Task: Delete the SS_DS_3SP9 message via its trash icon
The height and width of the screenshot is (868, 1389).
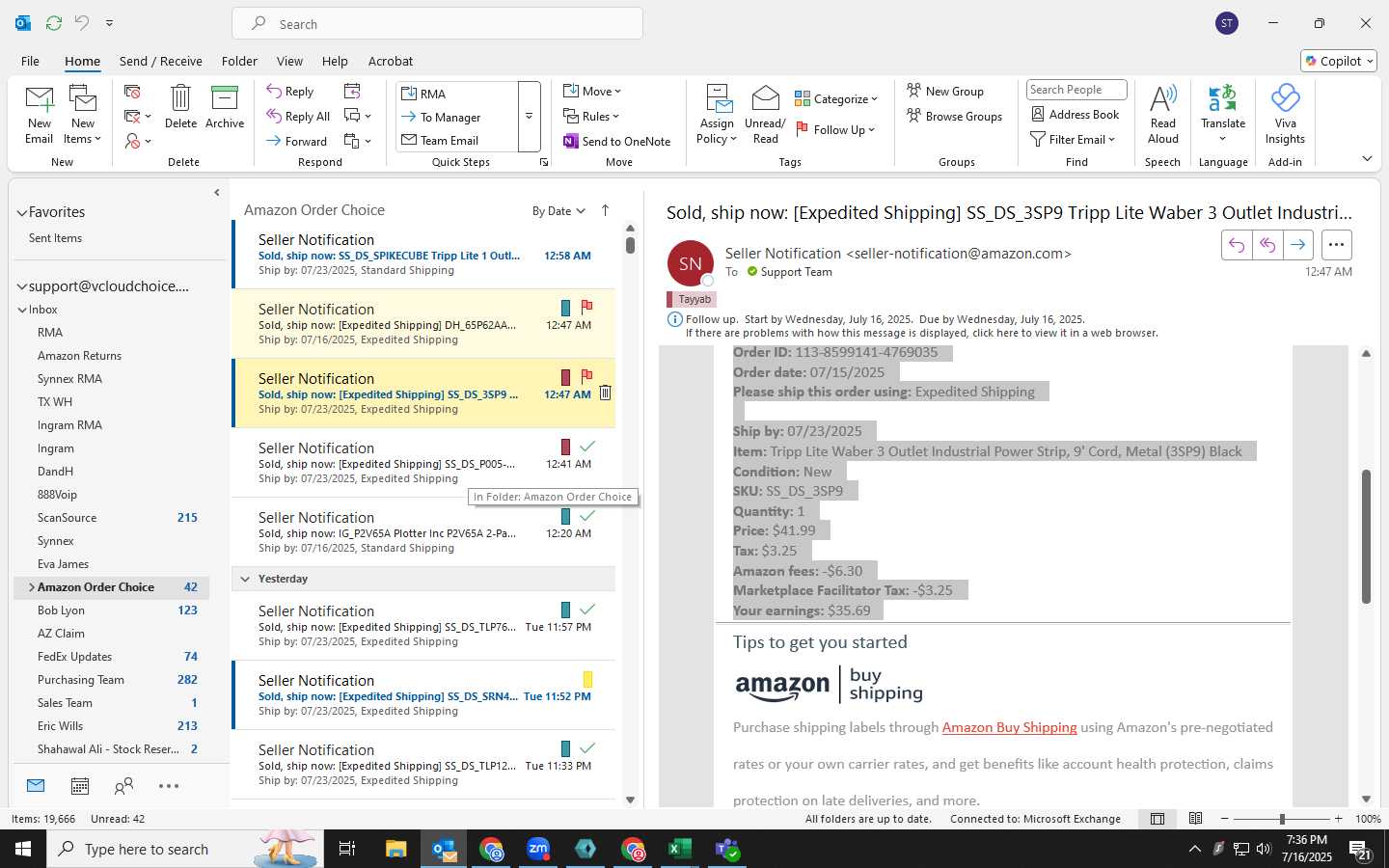Action: click(605, 393)
